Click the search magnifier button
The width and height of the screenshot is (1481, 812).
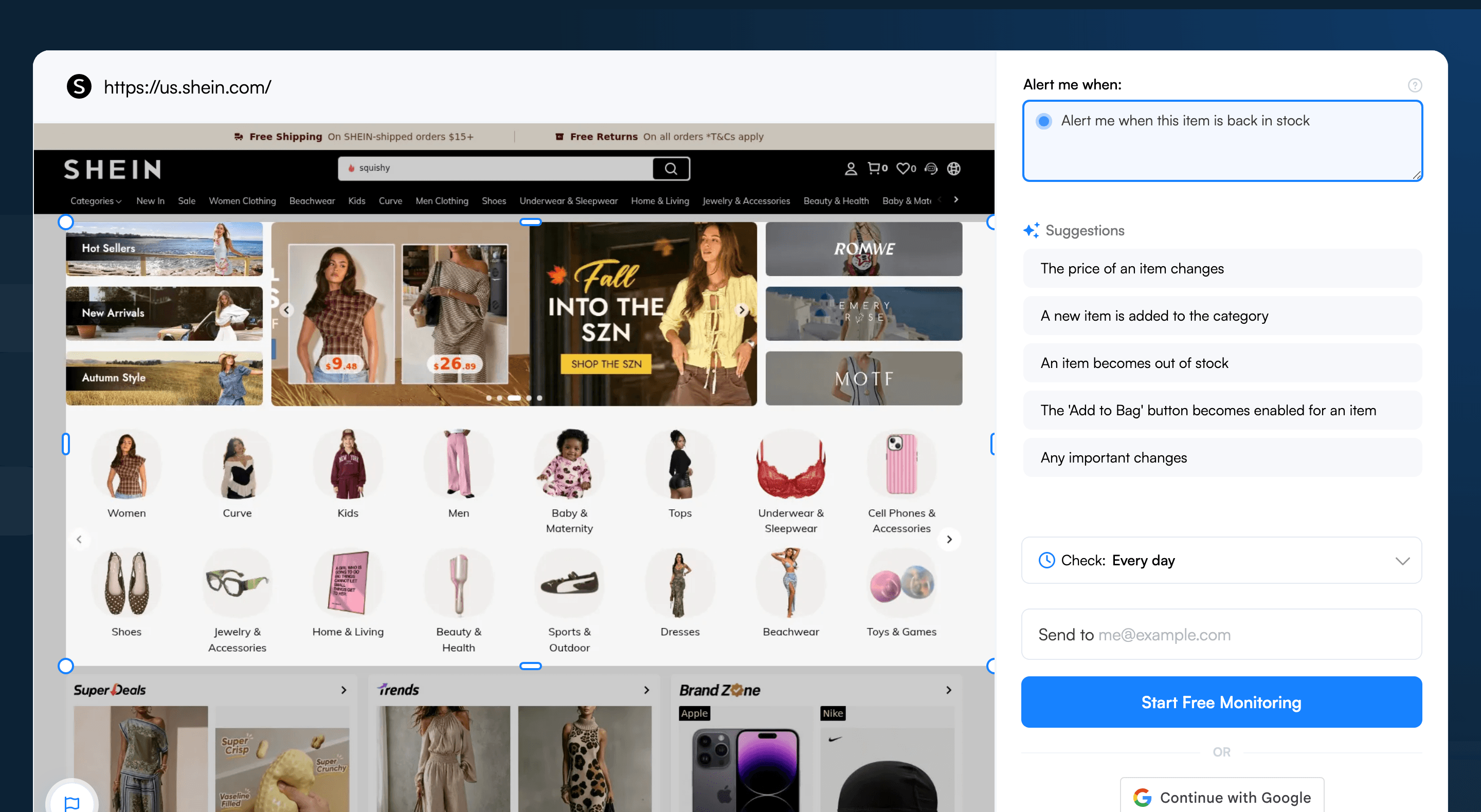coord(671,169)
